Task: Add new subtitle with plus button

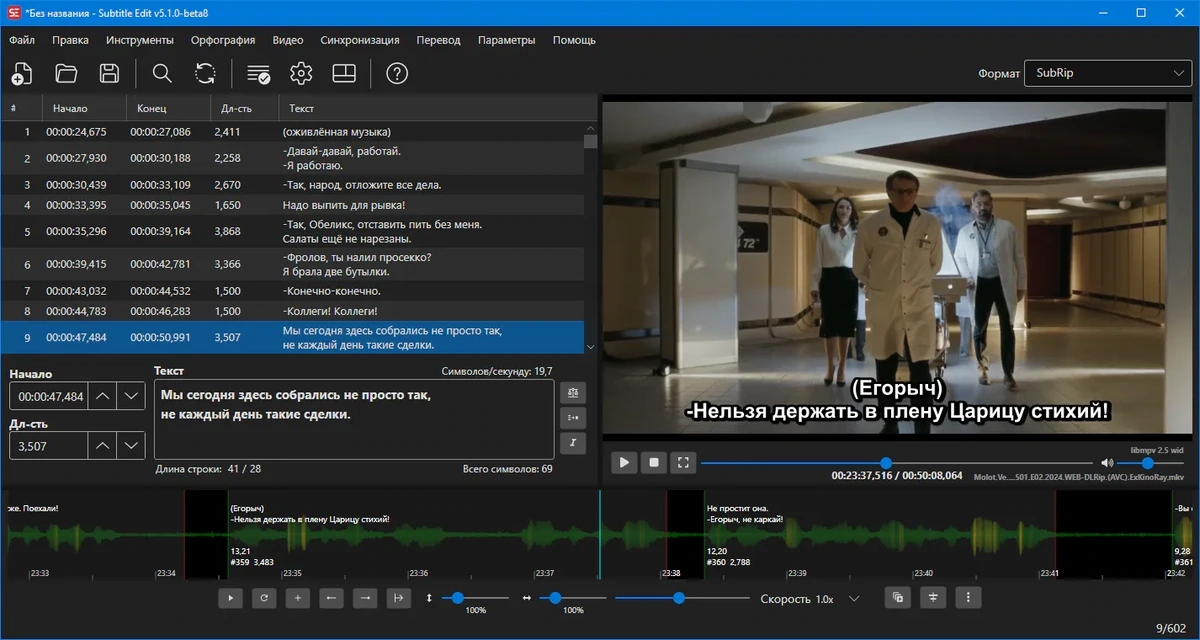Action: pos(298,598)
